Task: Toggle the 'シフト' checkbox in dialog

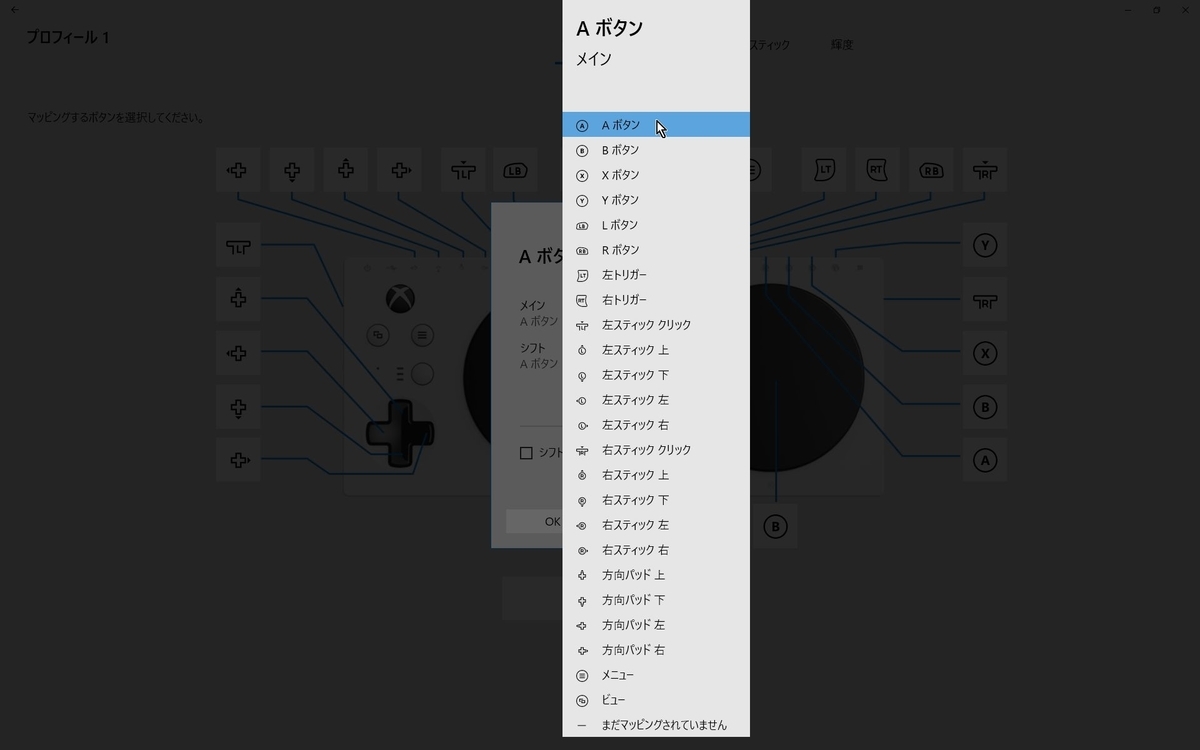Action: coord(526,453)
